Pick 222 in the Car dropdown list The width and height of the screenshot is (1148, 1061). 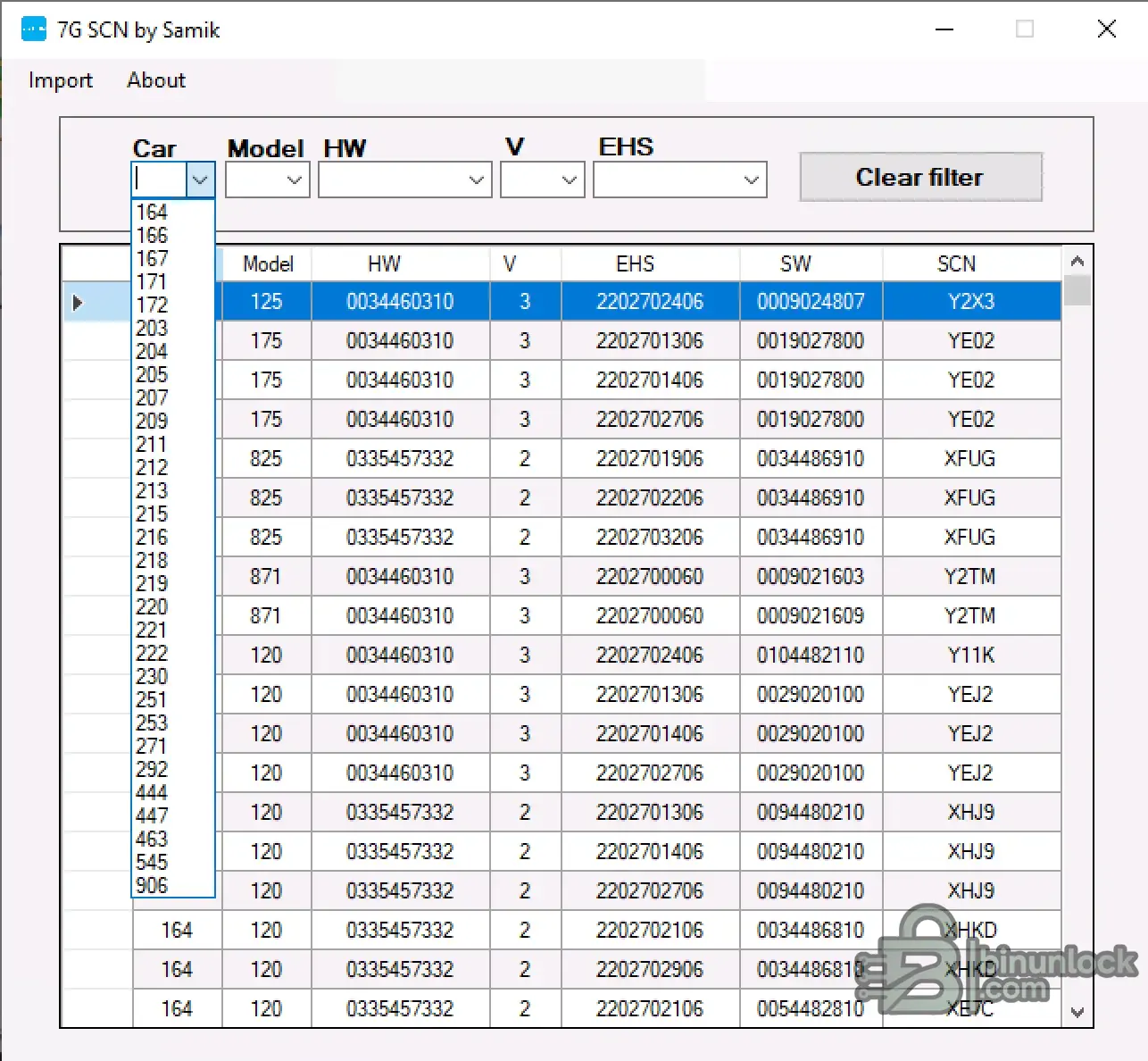point(152,653)
